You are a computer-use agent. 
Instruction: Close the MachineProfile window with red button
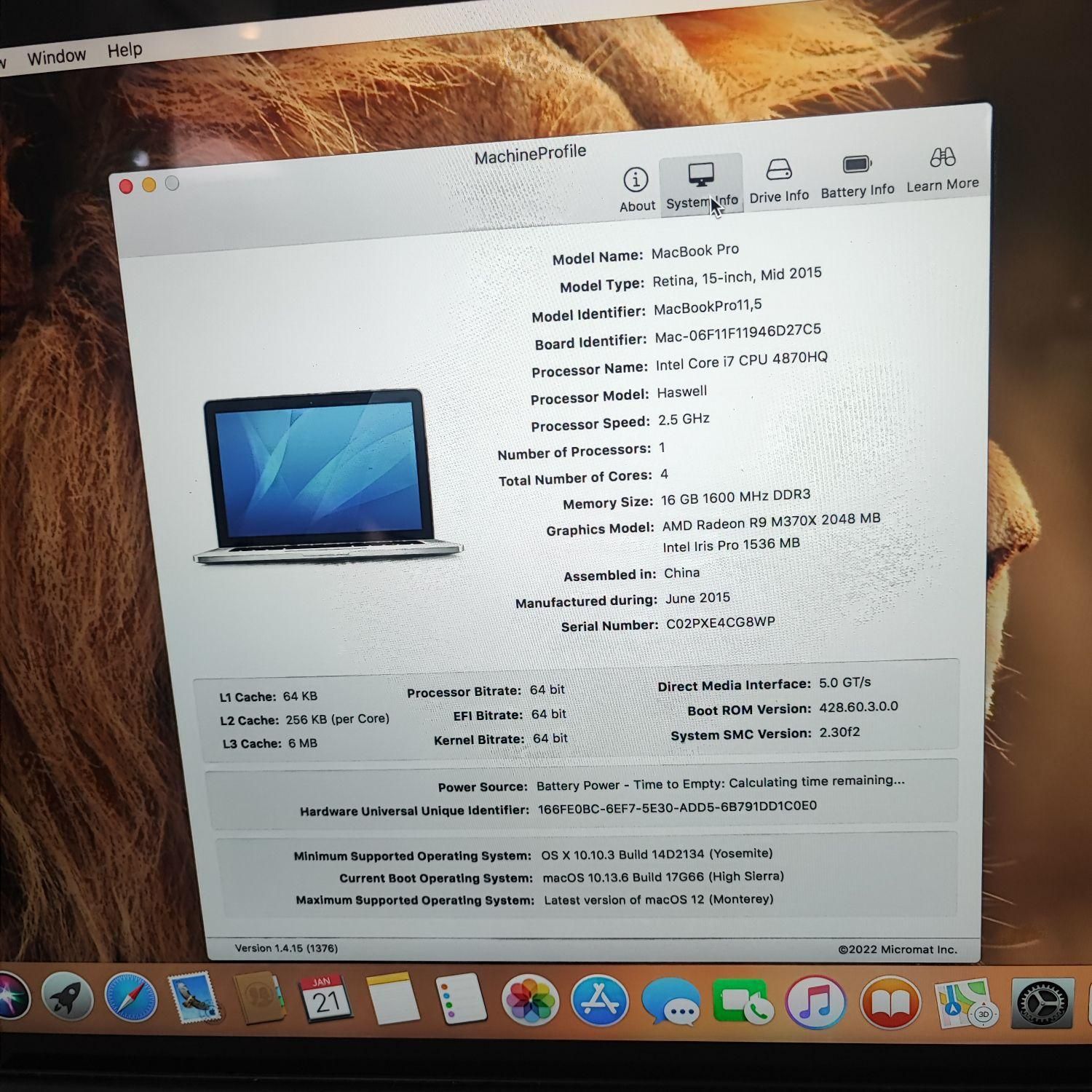point(126,186)
